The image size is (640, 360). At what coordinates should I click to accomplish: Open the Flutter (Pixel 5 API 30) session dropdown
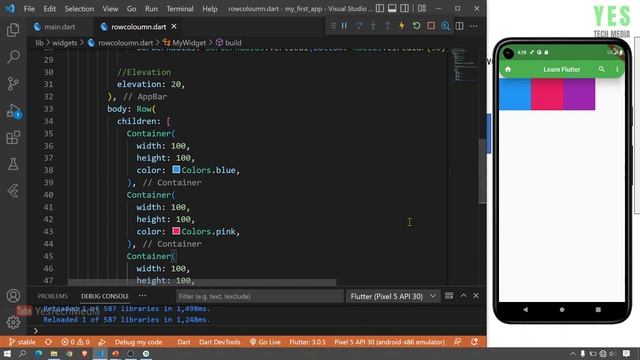point(393,296)
